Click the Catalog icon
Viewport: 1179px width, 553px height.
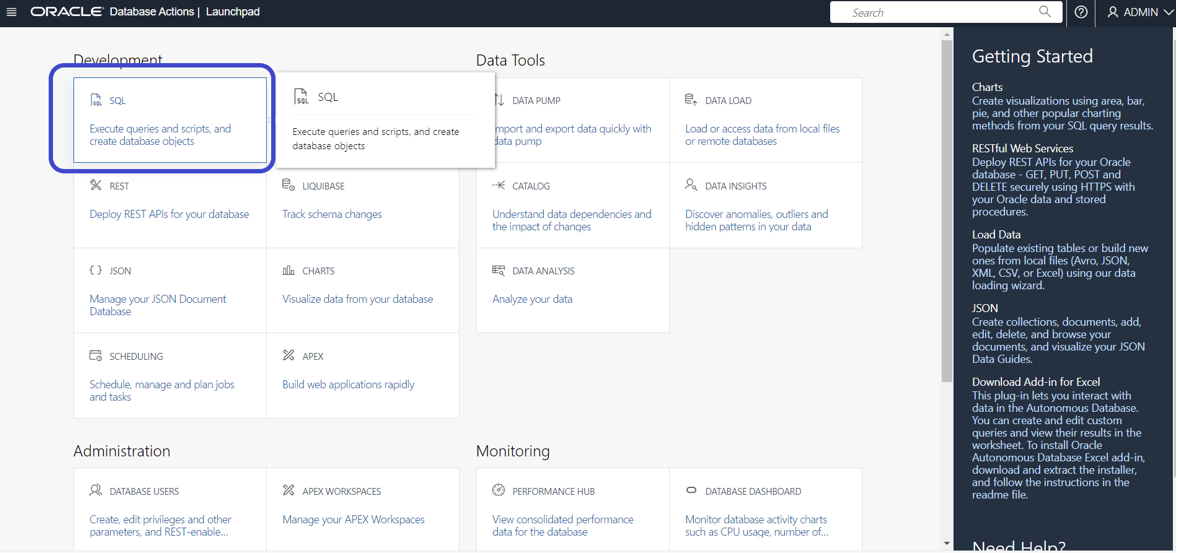499,185
